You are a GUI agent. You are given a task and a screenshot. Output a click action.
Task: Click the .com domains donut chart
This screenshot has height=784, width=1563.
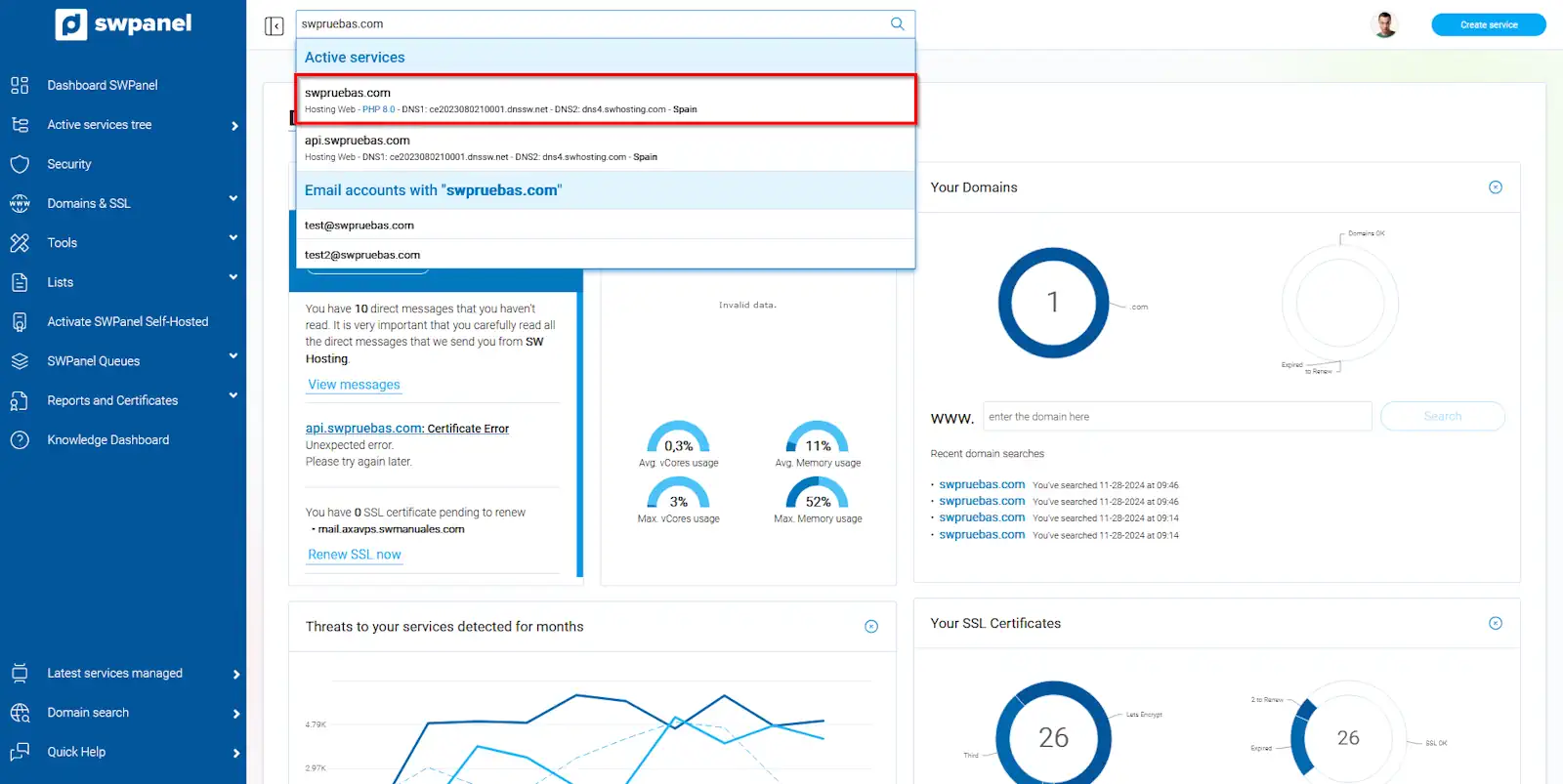coord(1053,303)
